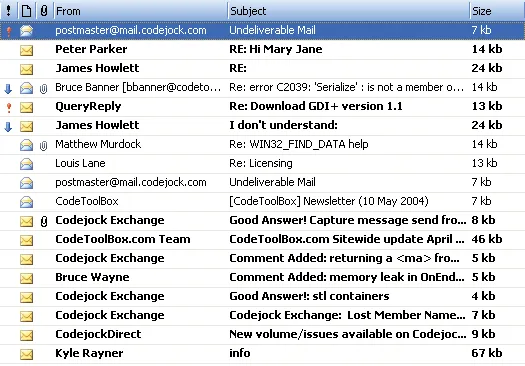525x366 pixels.
Task: Click the envelope icon beside Bruce Wayne
Action: 26,278
